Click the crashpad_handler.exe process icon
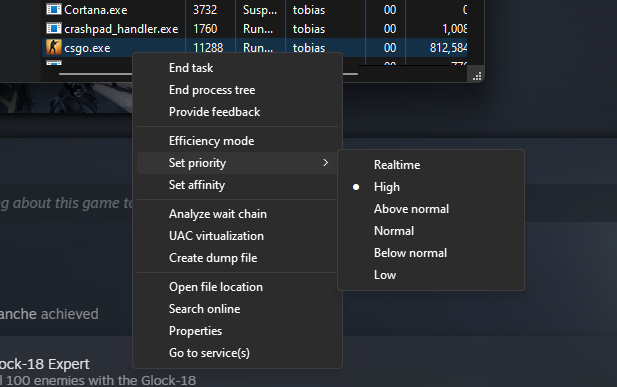This screenshot has height=387, width=617. click(54, 29)
